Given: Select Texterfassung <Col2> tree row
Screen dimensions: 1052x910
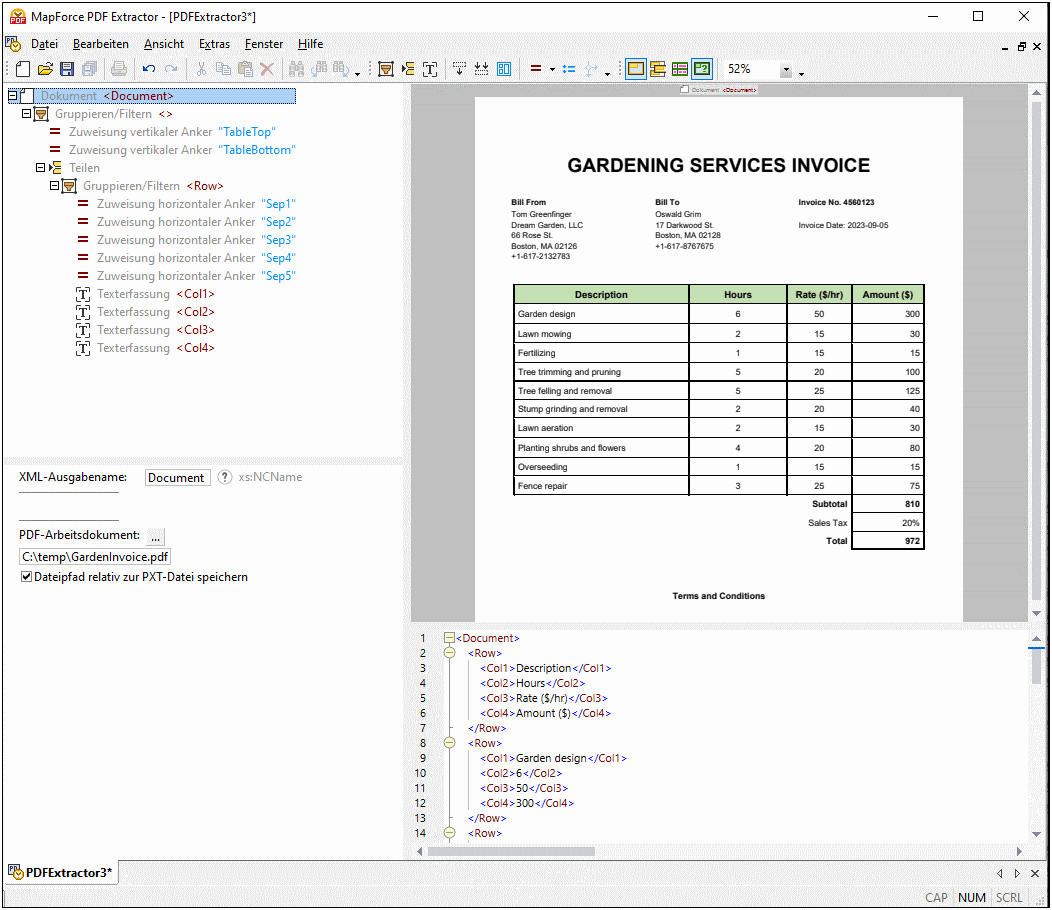Looking at the screenshot, I should coord(146,312).
